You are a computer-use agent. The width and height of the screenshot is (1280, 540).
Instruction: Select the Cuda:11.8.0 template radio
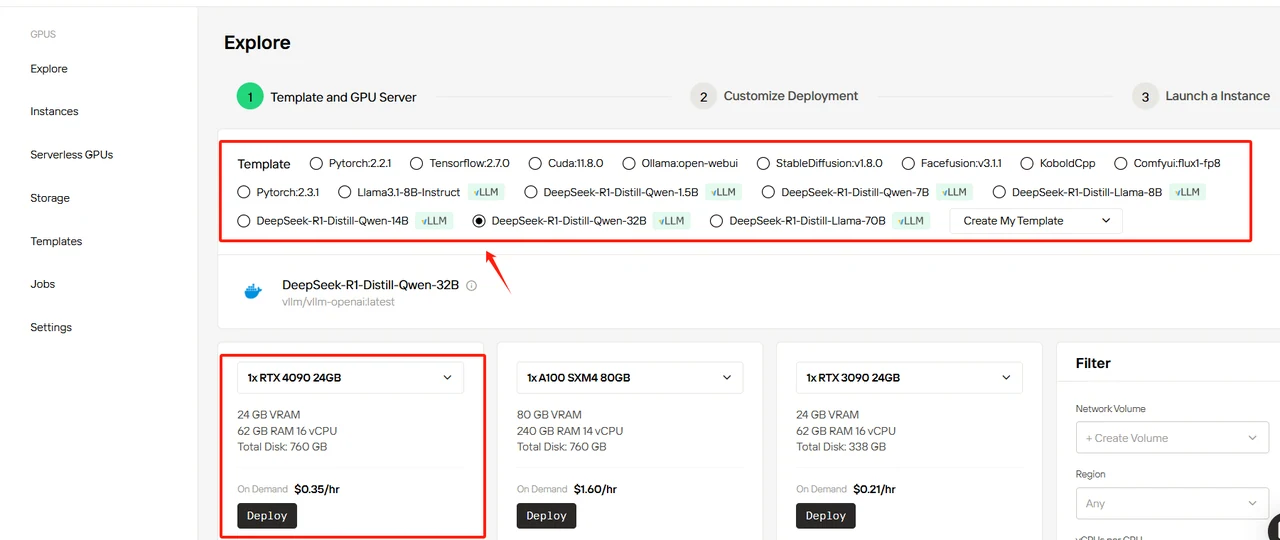(x=535, y=163)
